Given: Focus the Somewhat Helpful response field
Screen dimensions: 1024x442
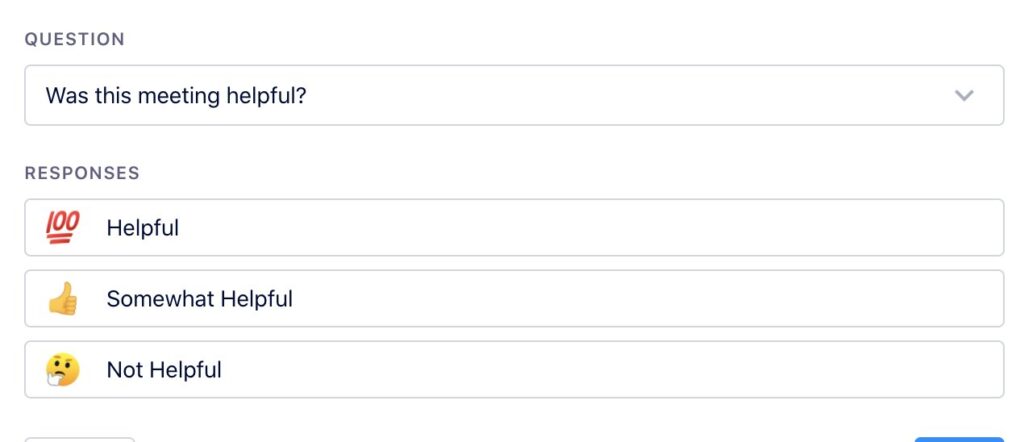Looking at the screenshot, I should [514, 299].
